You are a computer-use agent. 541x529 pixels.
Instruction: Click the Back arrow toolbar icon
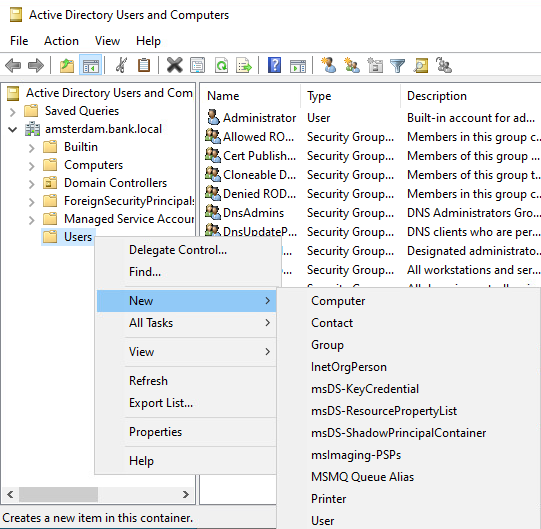(13, 65)
